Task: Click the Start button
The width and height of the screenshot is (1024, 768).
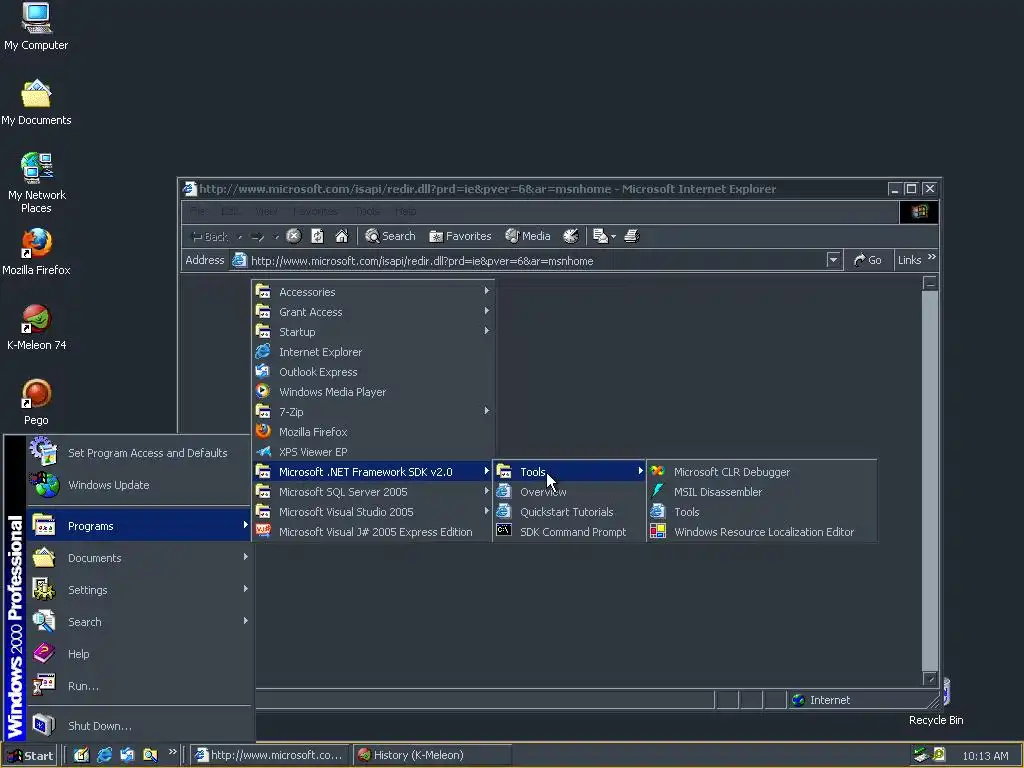Action: [x=30, y=756]
